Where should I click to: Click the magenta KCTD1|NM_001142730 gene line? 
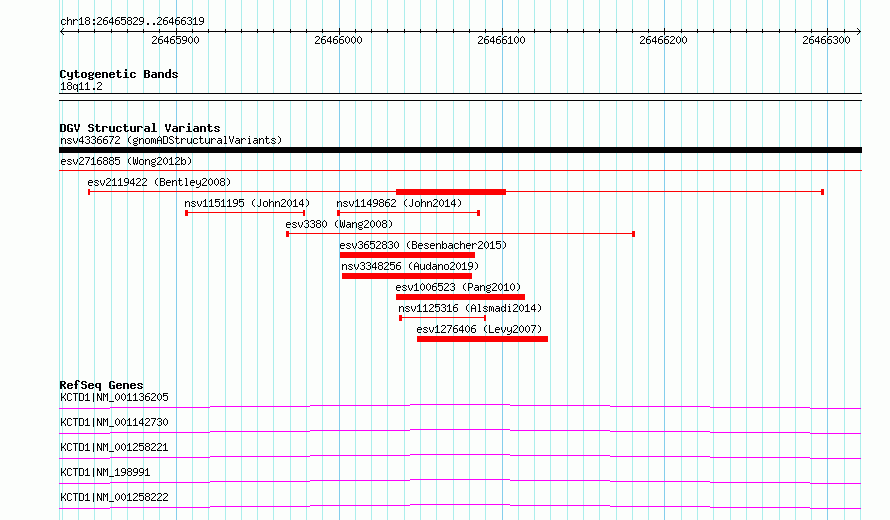tap(460, 431)
